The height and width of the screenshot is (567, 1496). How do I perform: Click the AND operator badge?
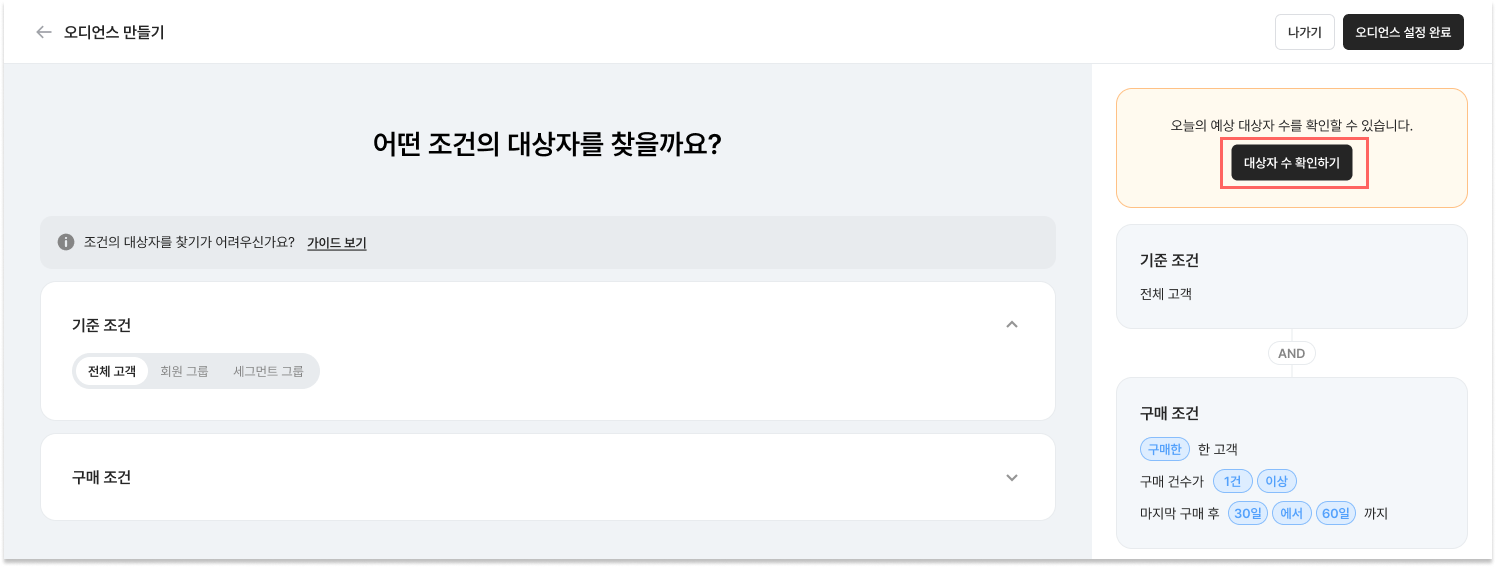pyautogui.click(x=1291, y=353)
